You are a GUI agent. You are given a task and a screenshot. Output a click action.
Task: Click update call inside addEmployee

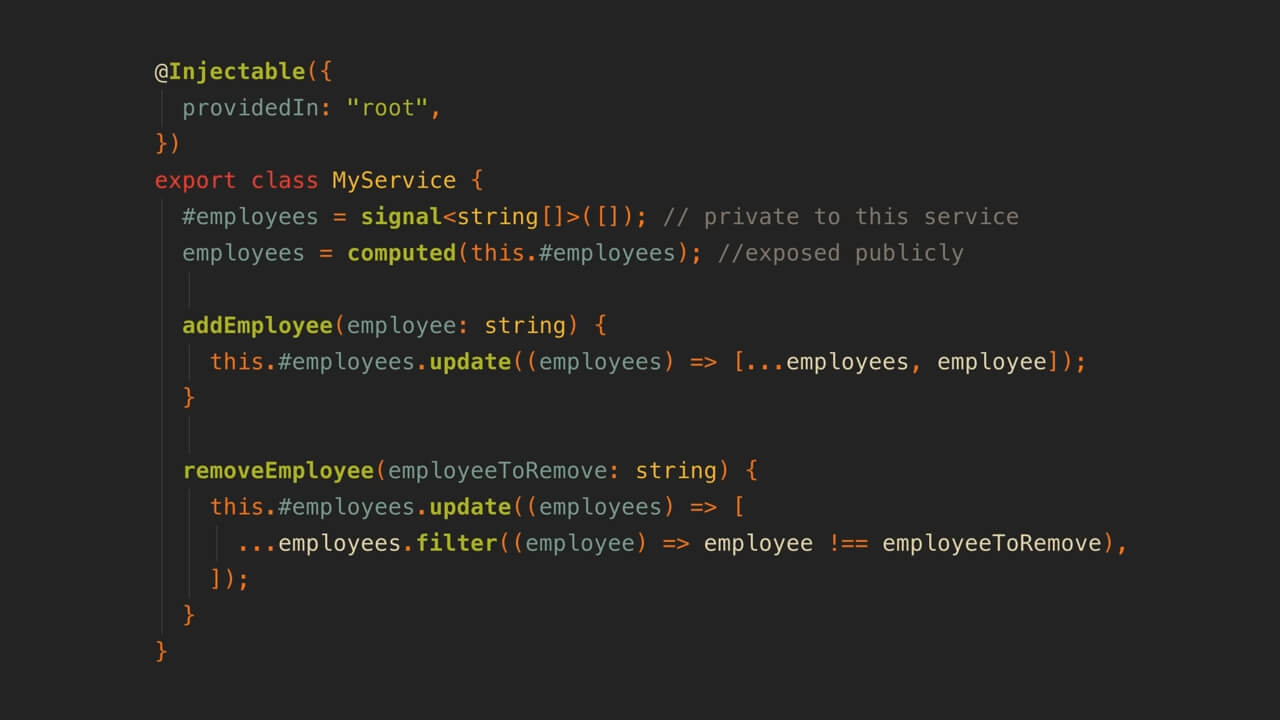(470, 362)
